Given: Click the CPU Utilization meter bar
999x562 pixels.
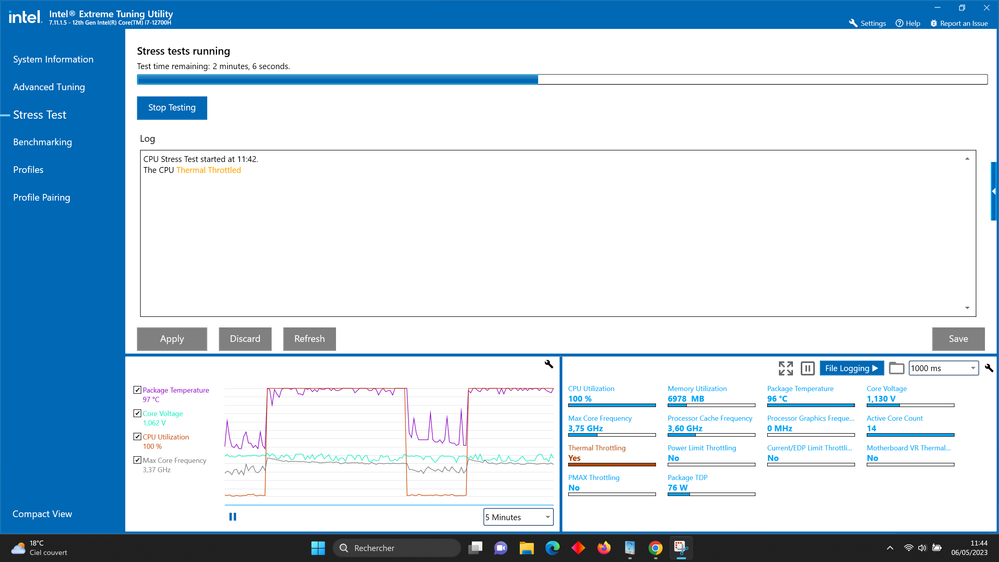Looking at the screenshot, I should (x=612, y=405).
